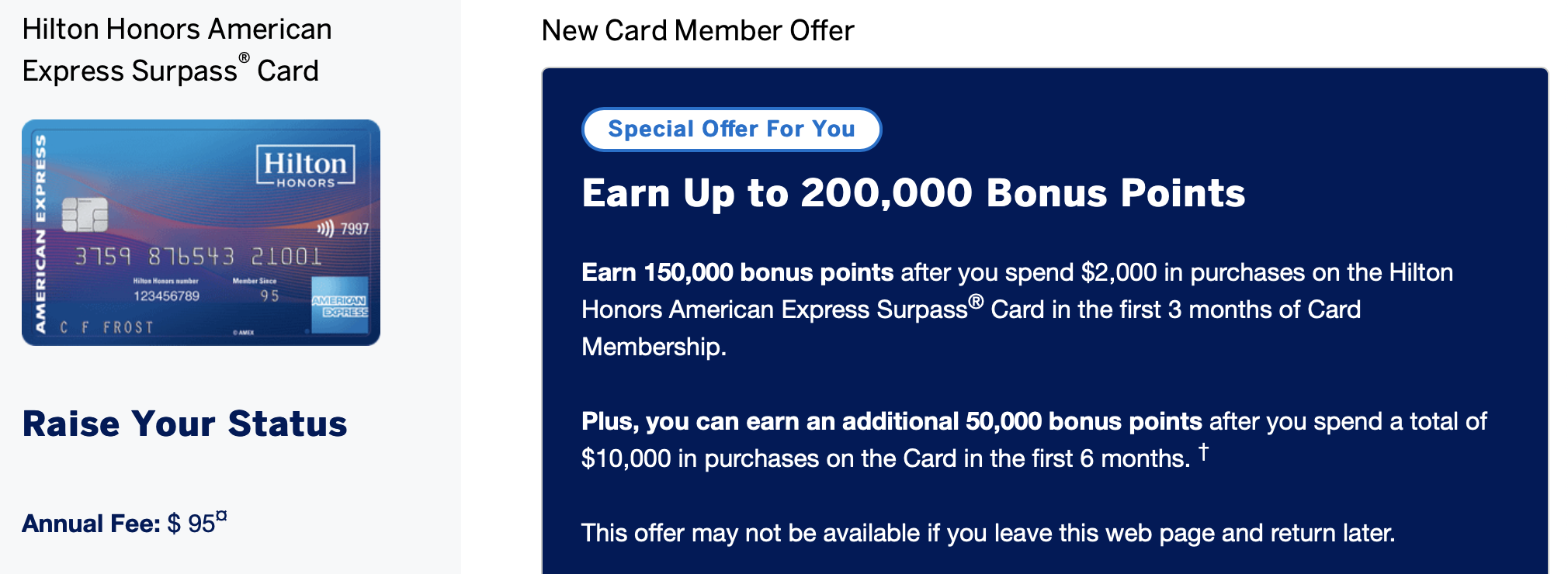Click the Special Offer For You badge
The width and height of the screenshot is (1568, 574).
point(731,130)
